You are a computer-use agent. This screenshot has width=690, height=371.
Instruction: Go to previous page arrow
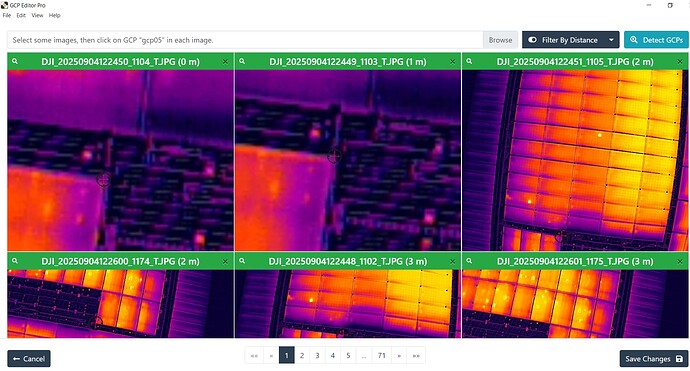(271, 355)
